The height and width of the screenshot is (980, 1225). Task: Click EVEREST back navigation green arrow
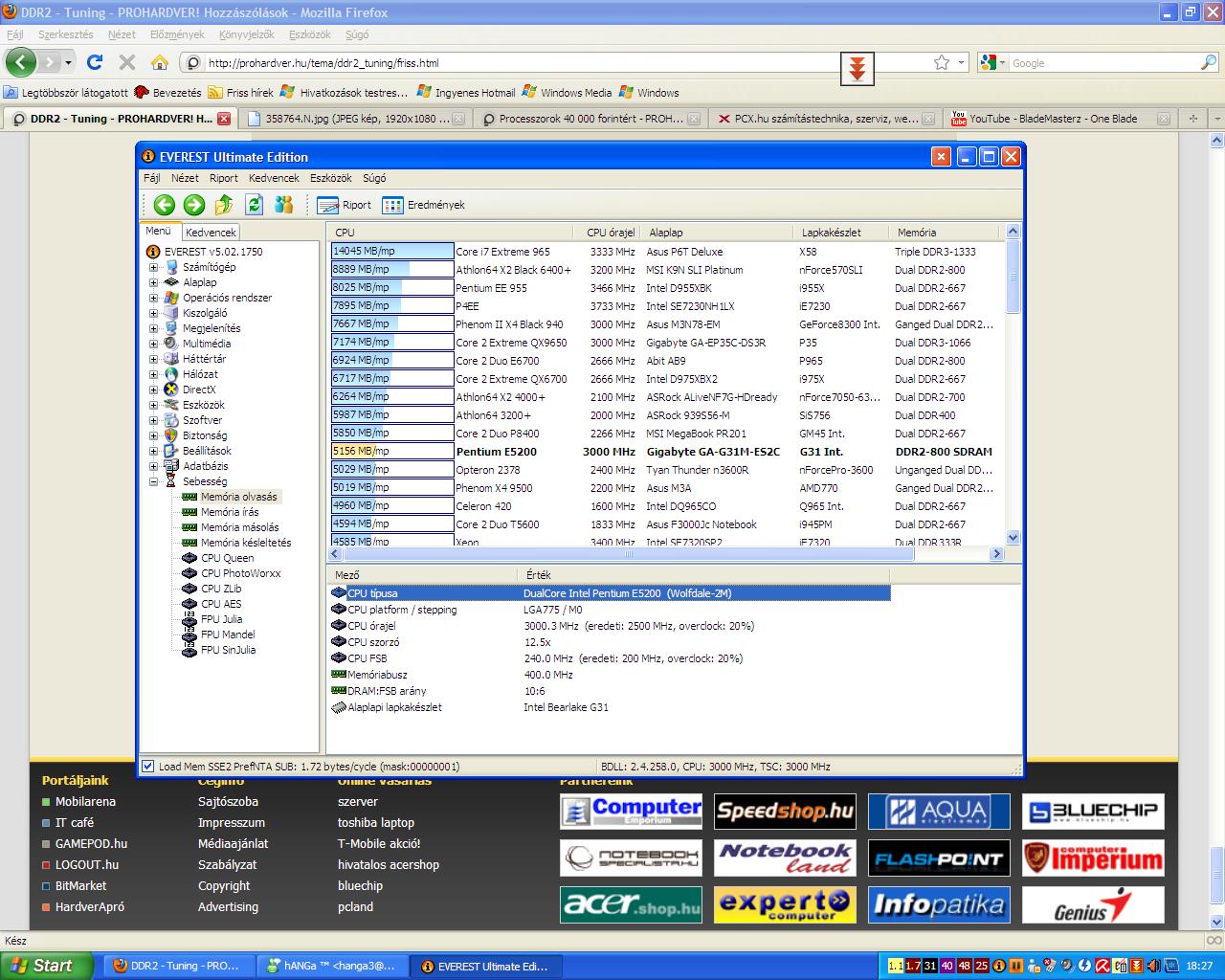pos(165,204)
